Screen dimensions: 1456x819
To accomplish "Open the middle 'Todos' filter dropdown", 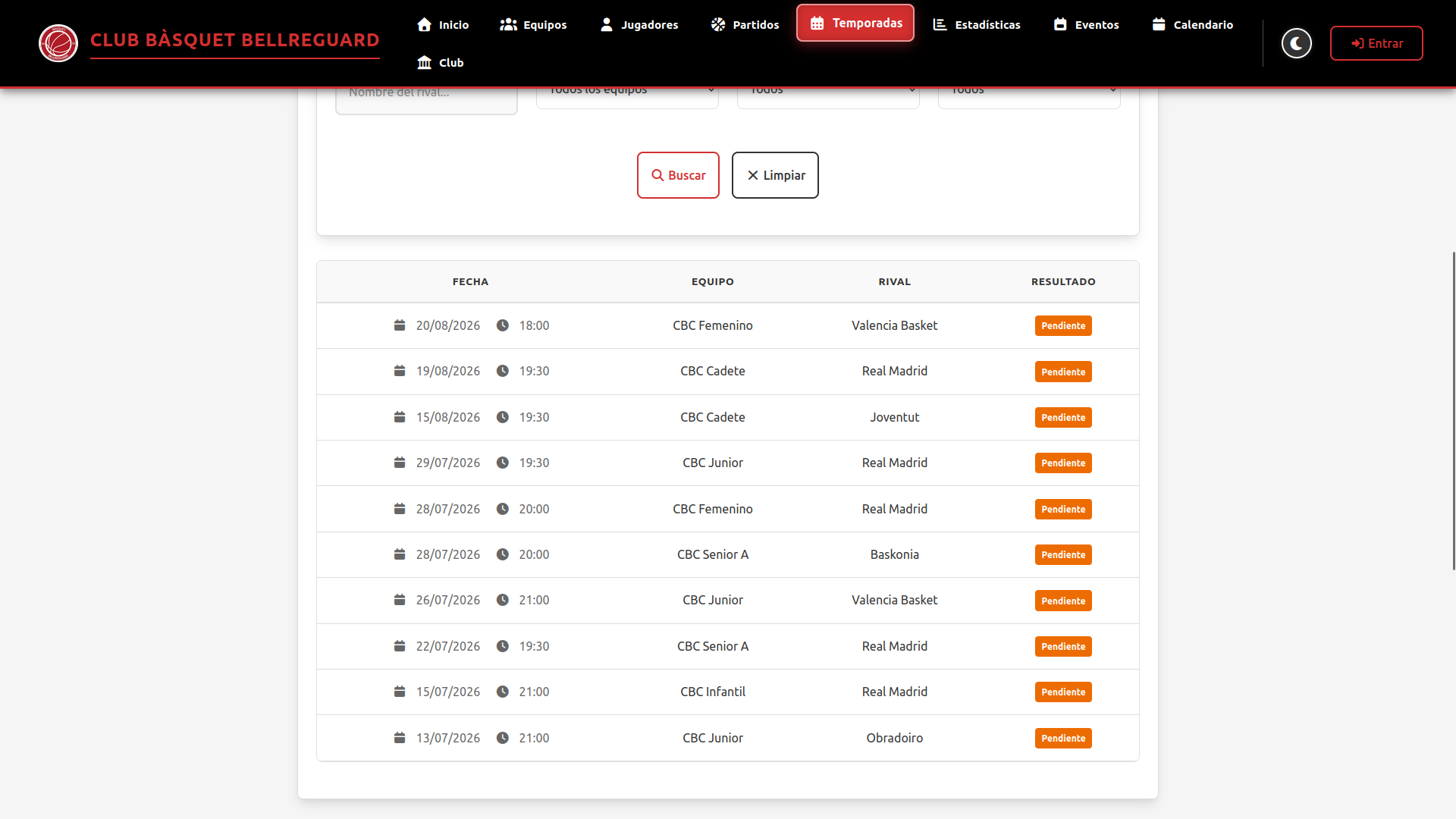I will [828, 97].
